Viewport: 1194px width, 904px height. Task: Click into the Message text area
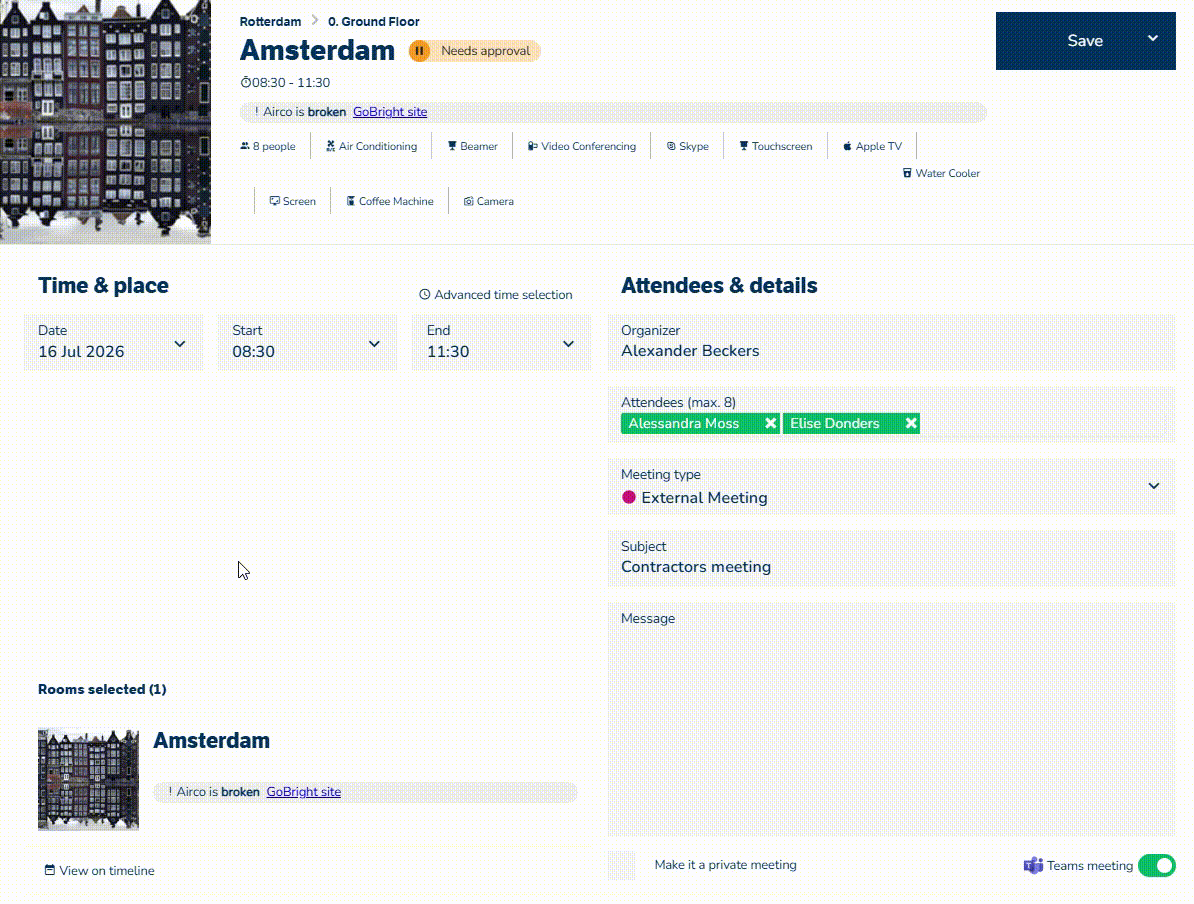892,720
